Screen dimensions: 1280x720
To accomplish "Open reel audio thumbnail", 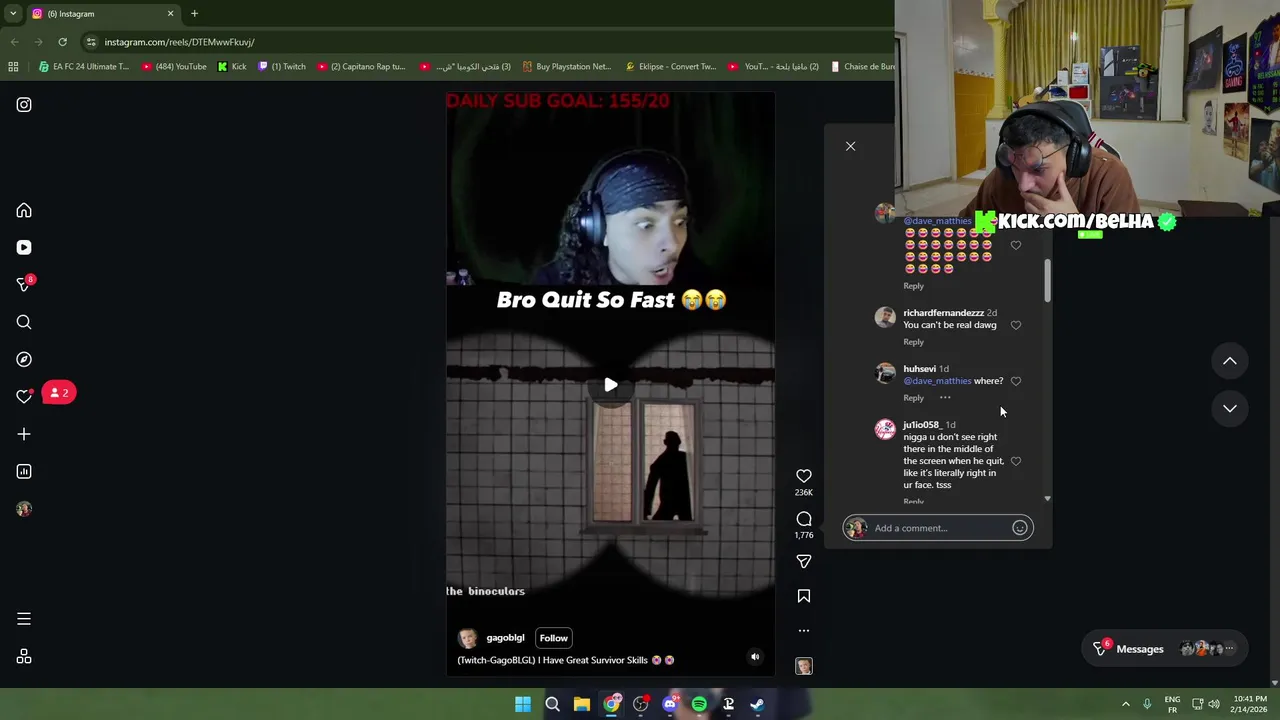I will point(804,666).
